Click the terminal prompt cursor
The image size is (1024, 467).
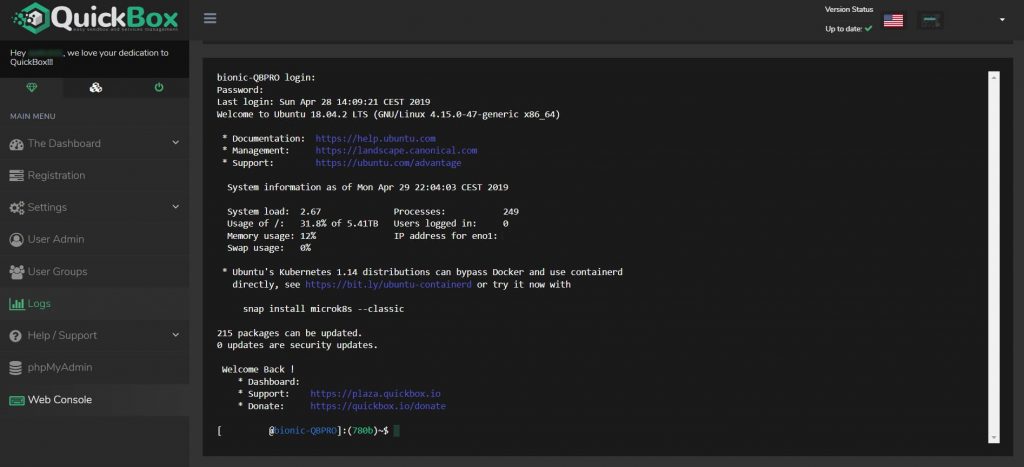tap(396, 430)
